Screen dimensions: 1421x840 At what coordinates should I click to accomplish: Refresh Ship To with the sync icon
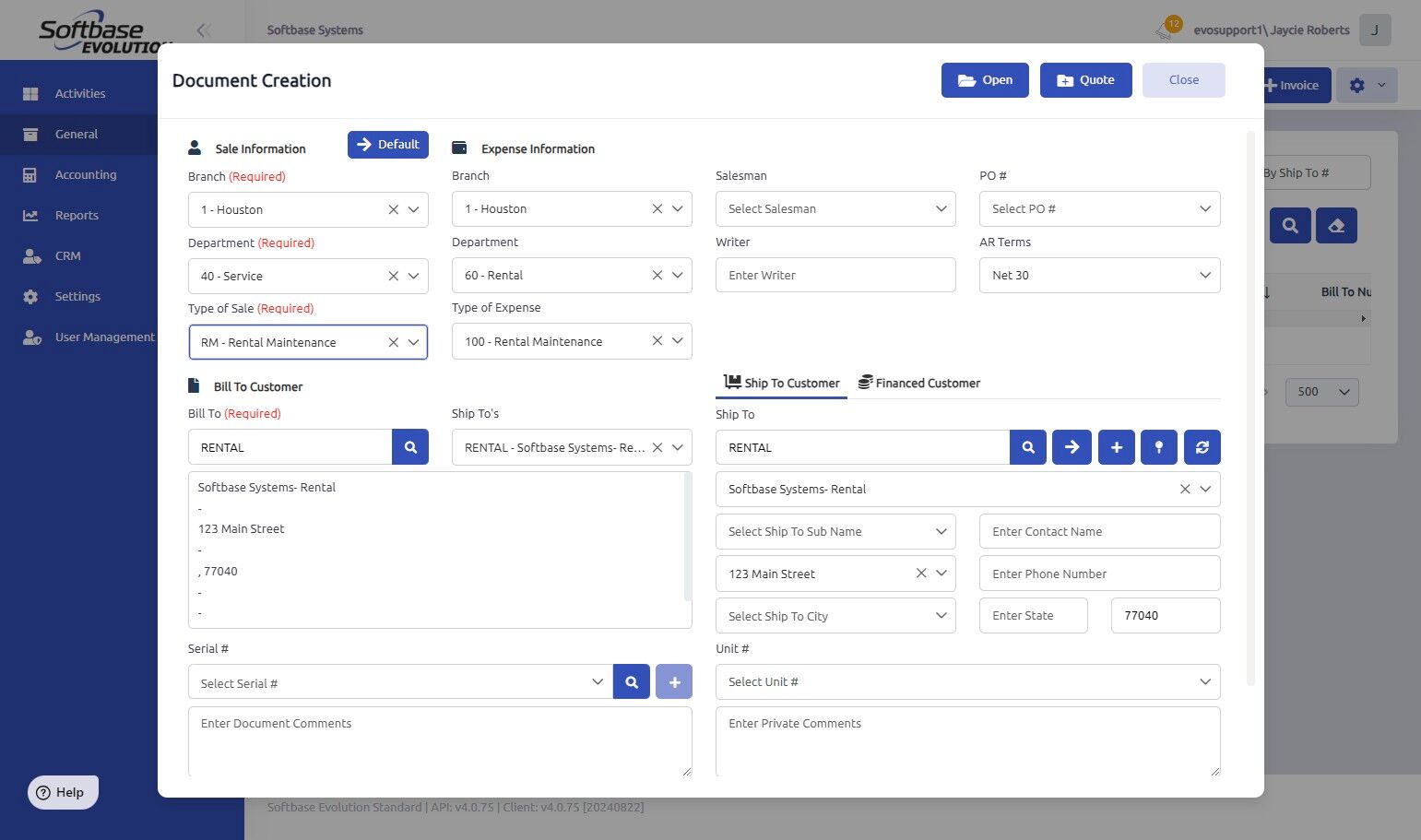point(1202,447)
